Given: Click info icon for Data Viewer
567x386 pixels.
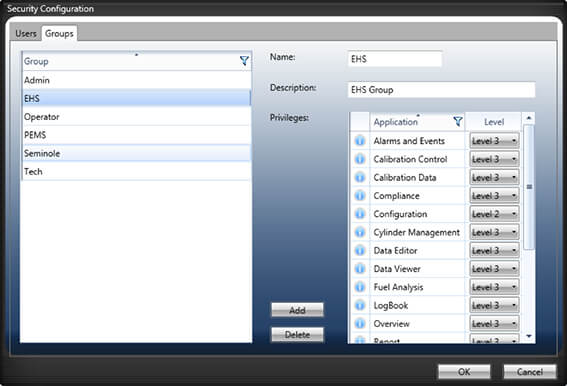Looking at the screenshot, I should click(x=360, y=268).
